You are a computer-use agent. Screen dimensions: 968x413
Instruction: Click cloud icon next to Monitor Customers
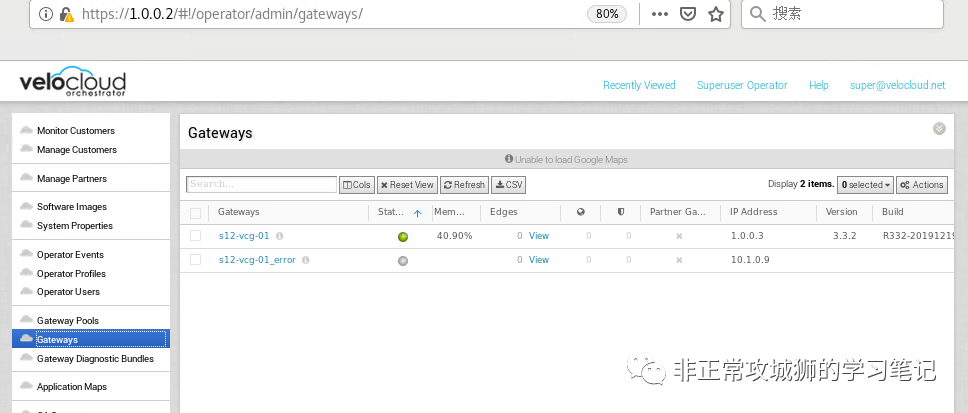pos(26,130)
